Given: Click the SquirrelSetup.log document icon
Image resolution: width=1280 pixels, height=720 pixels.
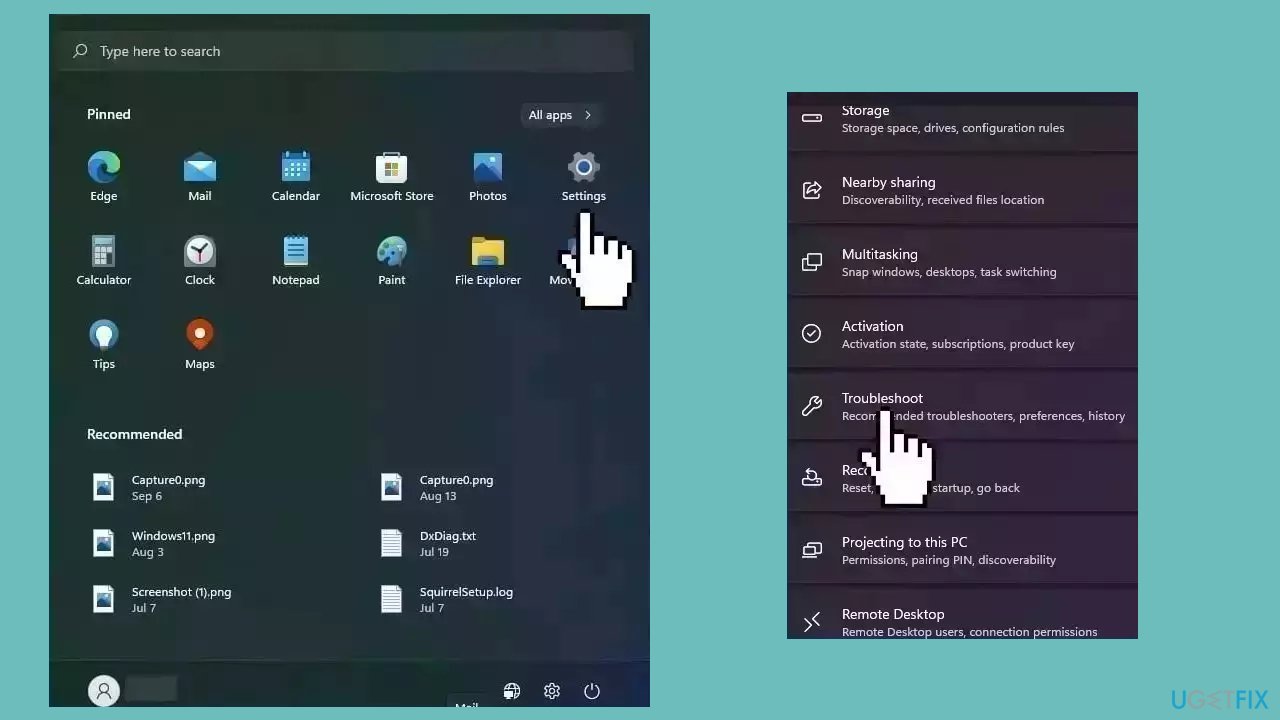Looking at the screenshot, I should [391, 599].
